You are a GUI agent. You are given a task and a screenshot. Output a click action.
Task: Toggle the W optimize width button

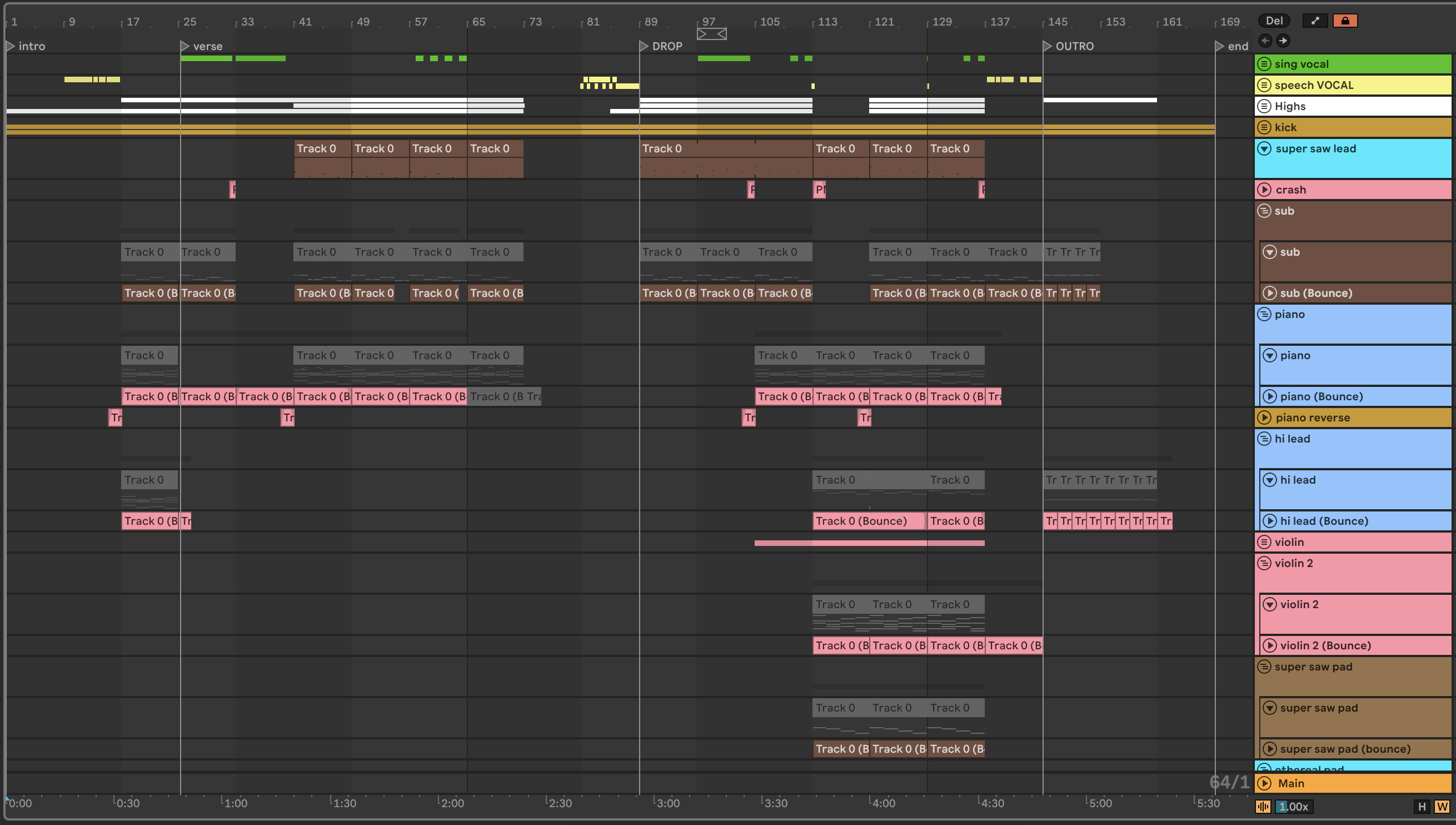coord(1442,806)
